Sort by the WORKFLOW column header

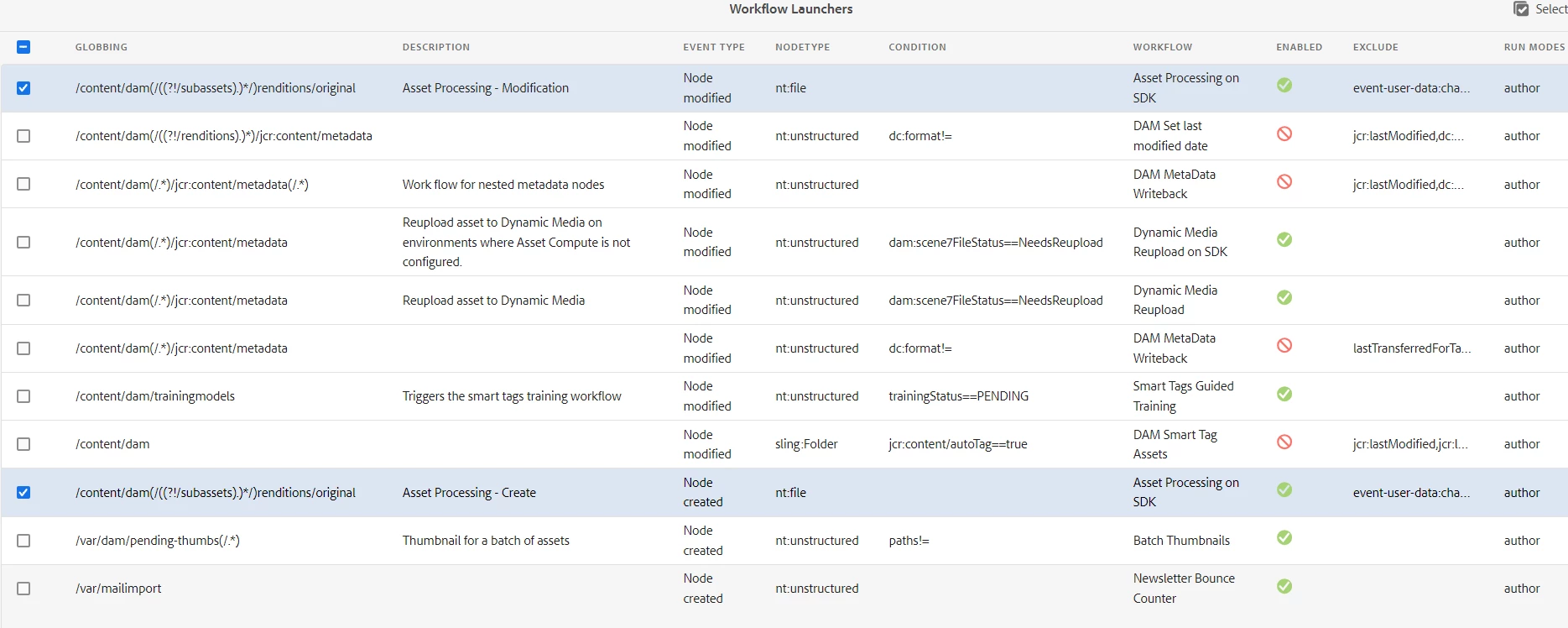1163,47
